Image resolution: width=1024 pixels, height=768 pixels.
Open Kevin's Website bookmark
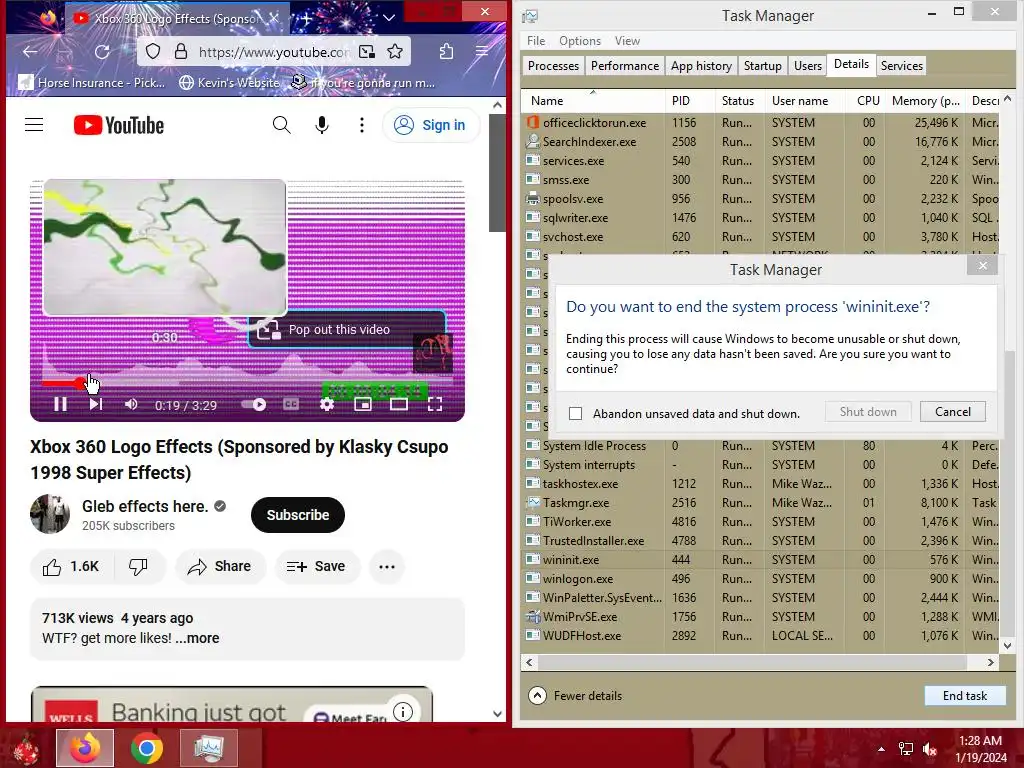point(229,83)
